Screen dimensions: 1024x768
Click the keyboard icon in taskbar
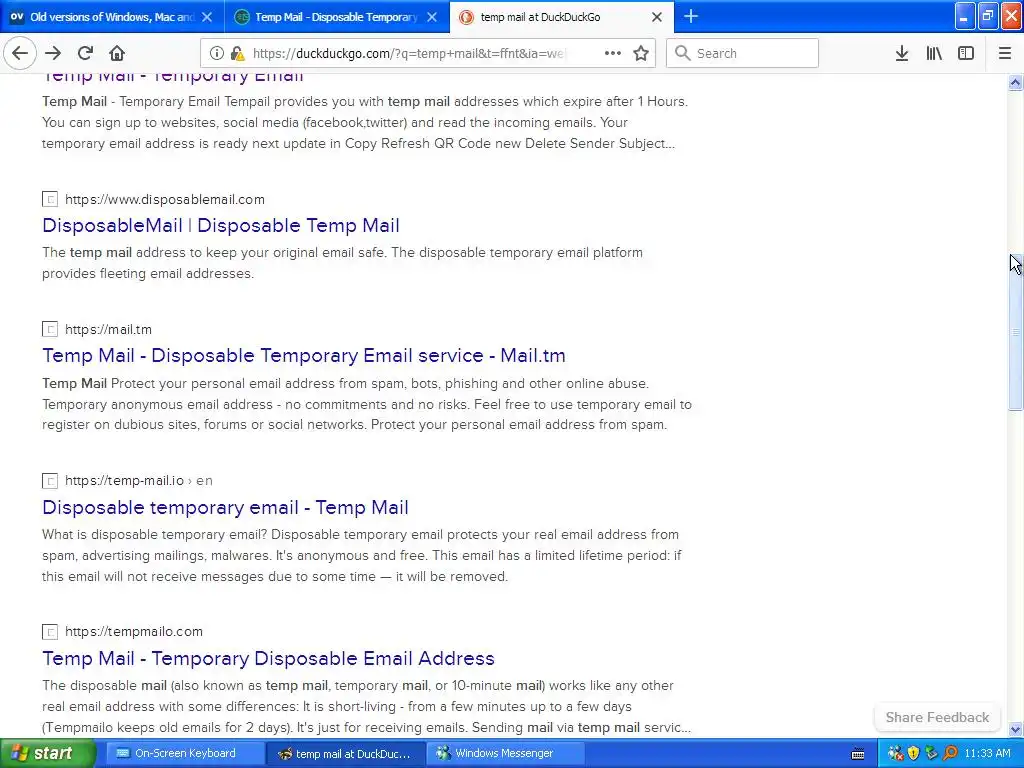(858, 754)
